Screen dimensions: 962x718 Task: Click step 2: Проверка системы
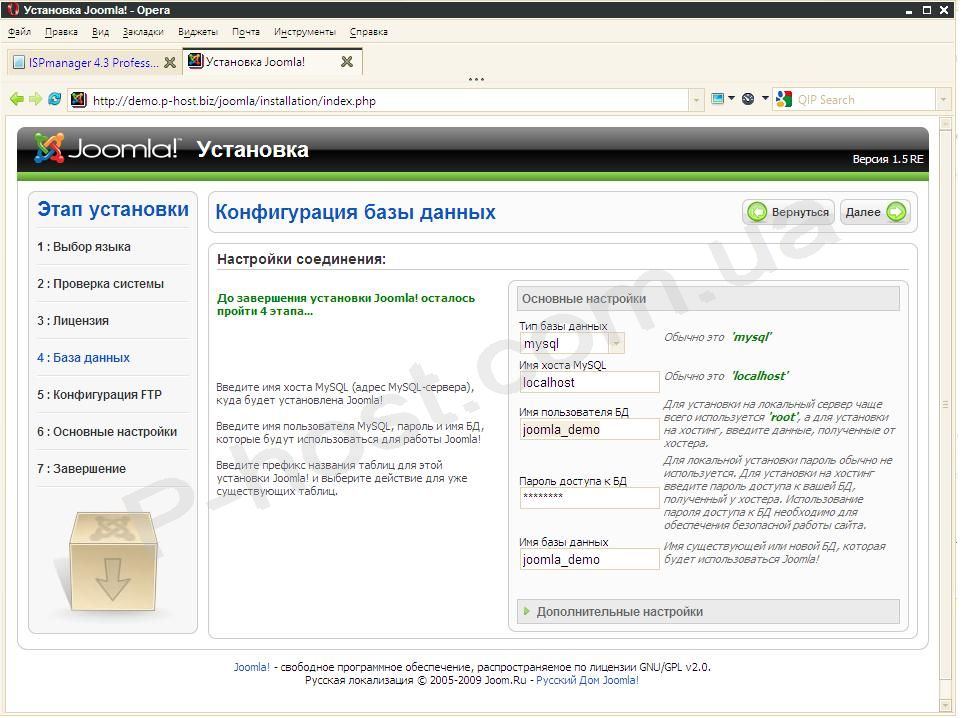(101, 284)
